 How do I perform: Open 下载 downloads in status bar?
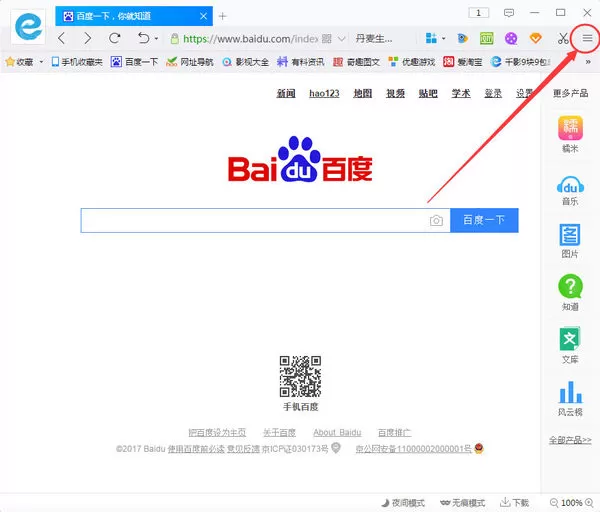tap(515, 502)
